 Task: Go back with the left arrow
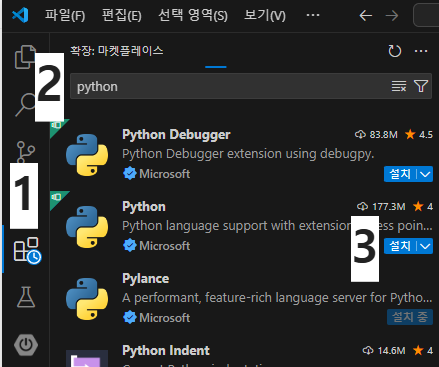coord(366,15)
